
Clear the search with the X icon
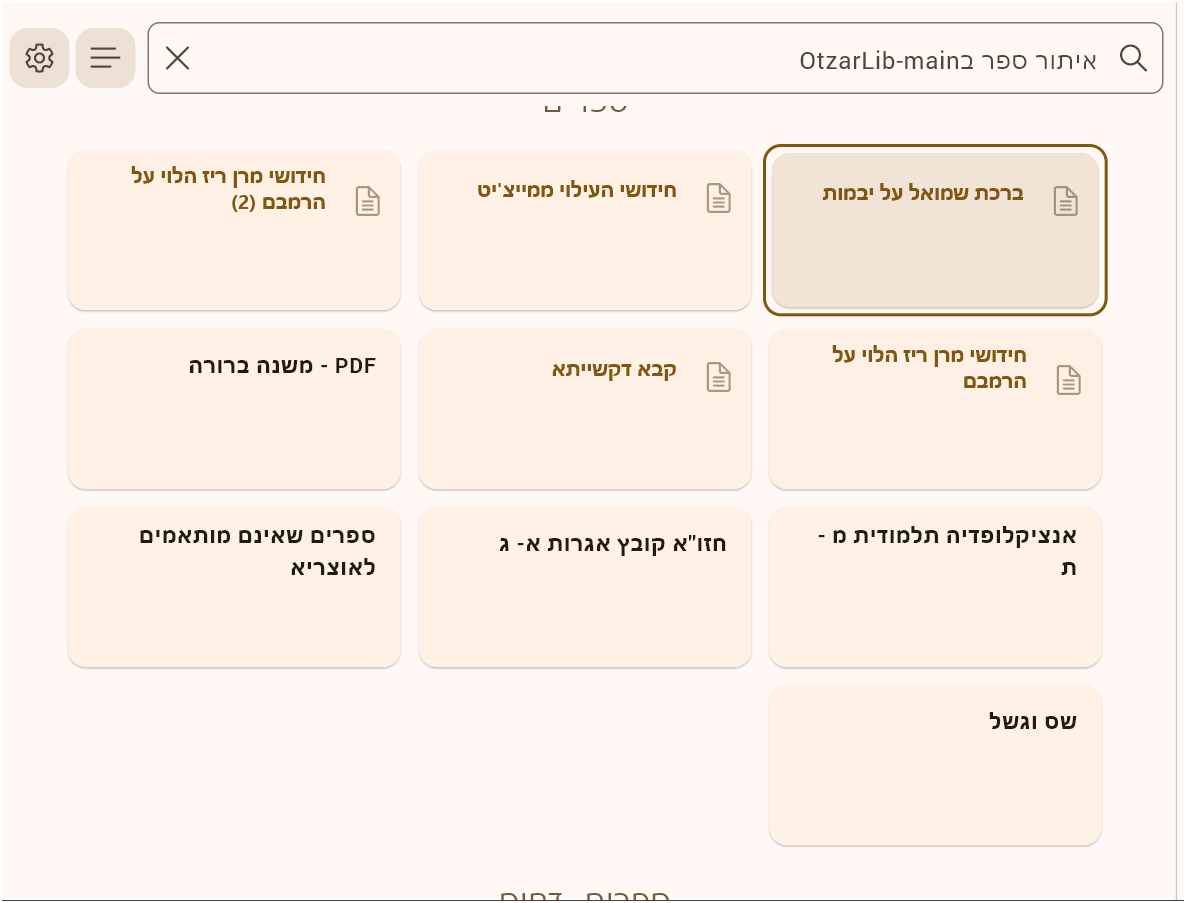177,58
